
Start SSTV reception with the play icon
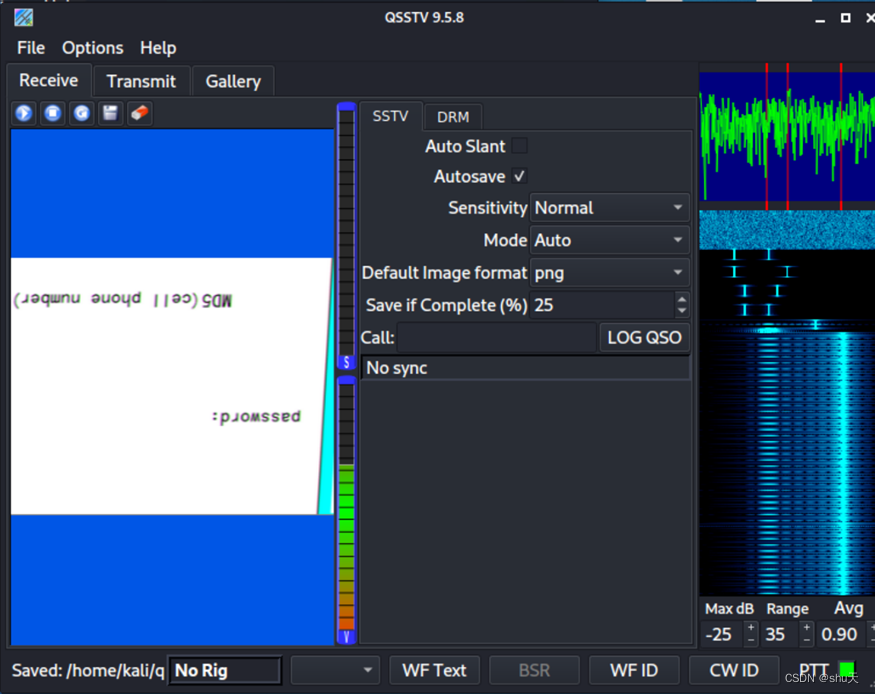[x=23, y=113]
